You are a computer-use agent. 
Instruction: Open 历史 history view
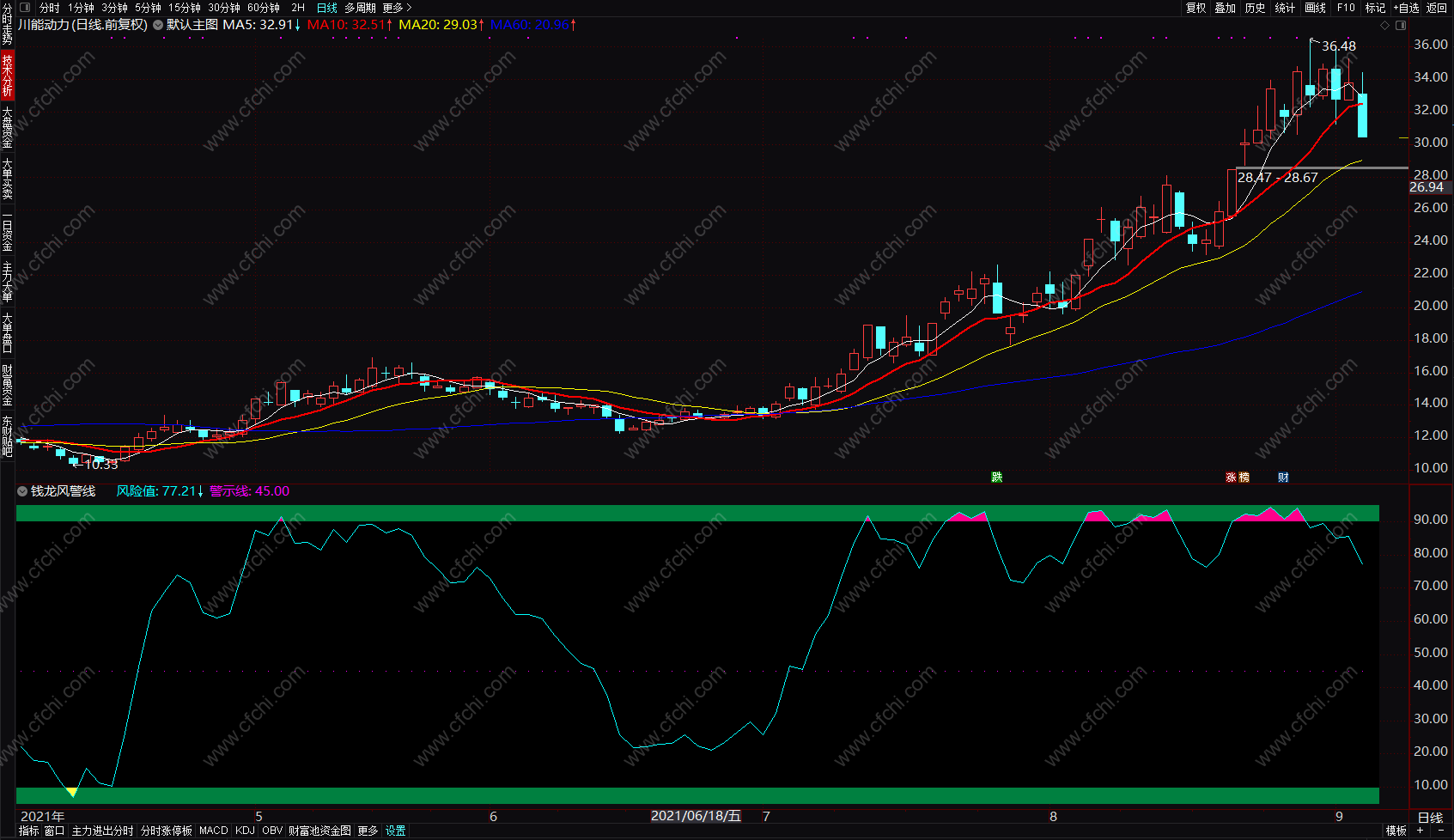tap(1256, 8)
